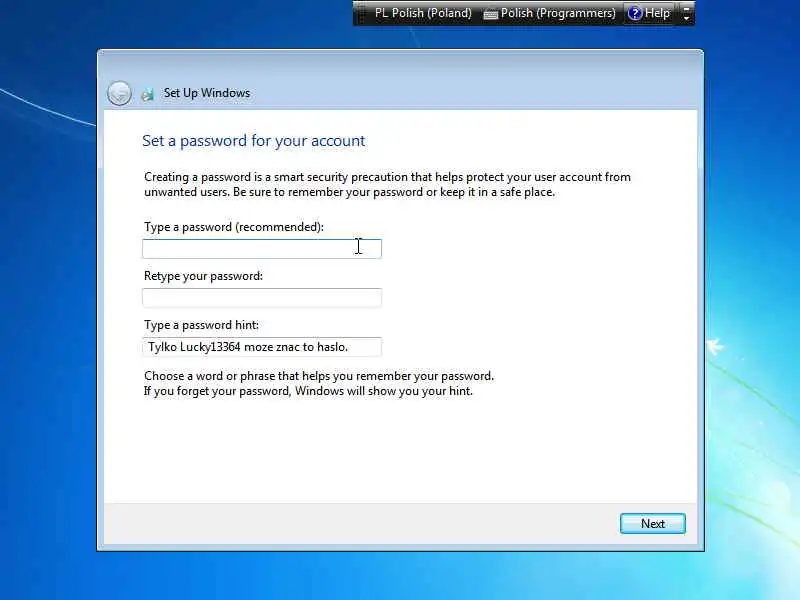Click the Set a password for your account heading

point(254,141)
